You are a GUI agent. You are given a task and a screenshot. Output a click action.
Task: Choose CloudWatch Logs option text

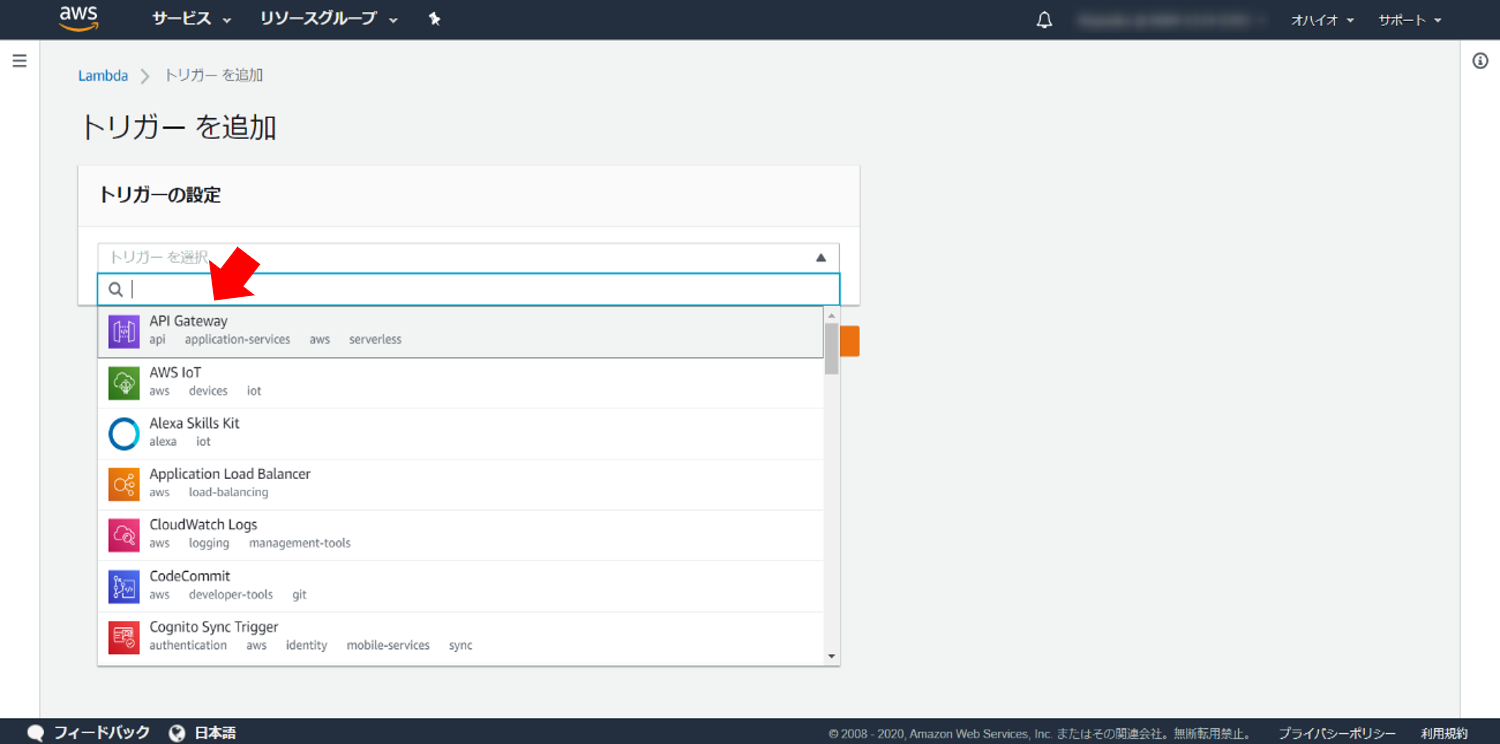click(x=203, y=525)
